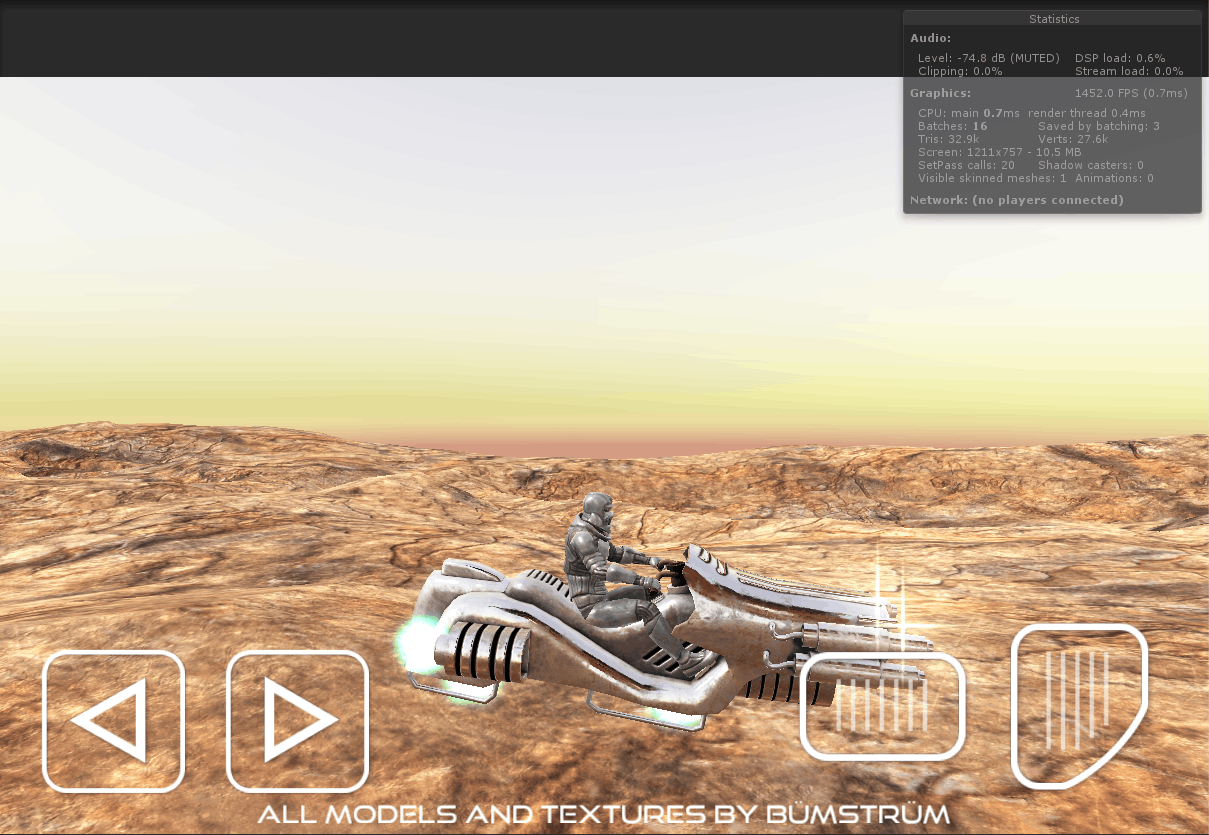Click the DSP load percentage
Viewport: 1209px width, 835px height.
tap(1119, 58)
